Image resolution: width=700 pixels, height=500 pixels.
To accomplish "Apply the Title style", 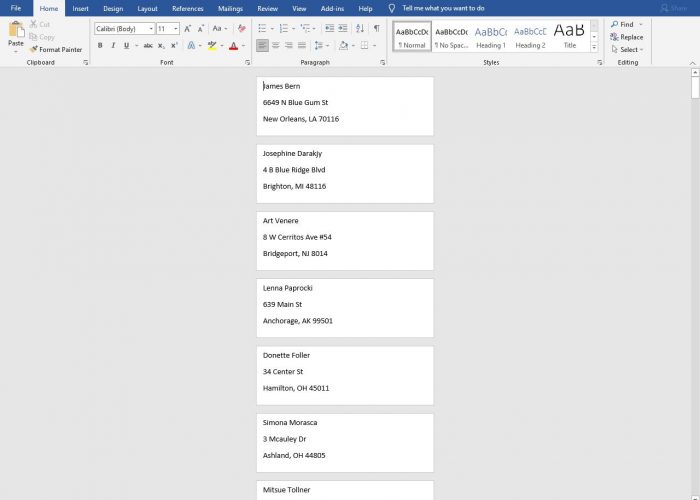I will (x=570, y=37).
